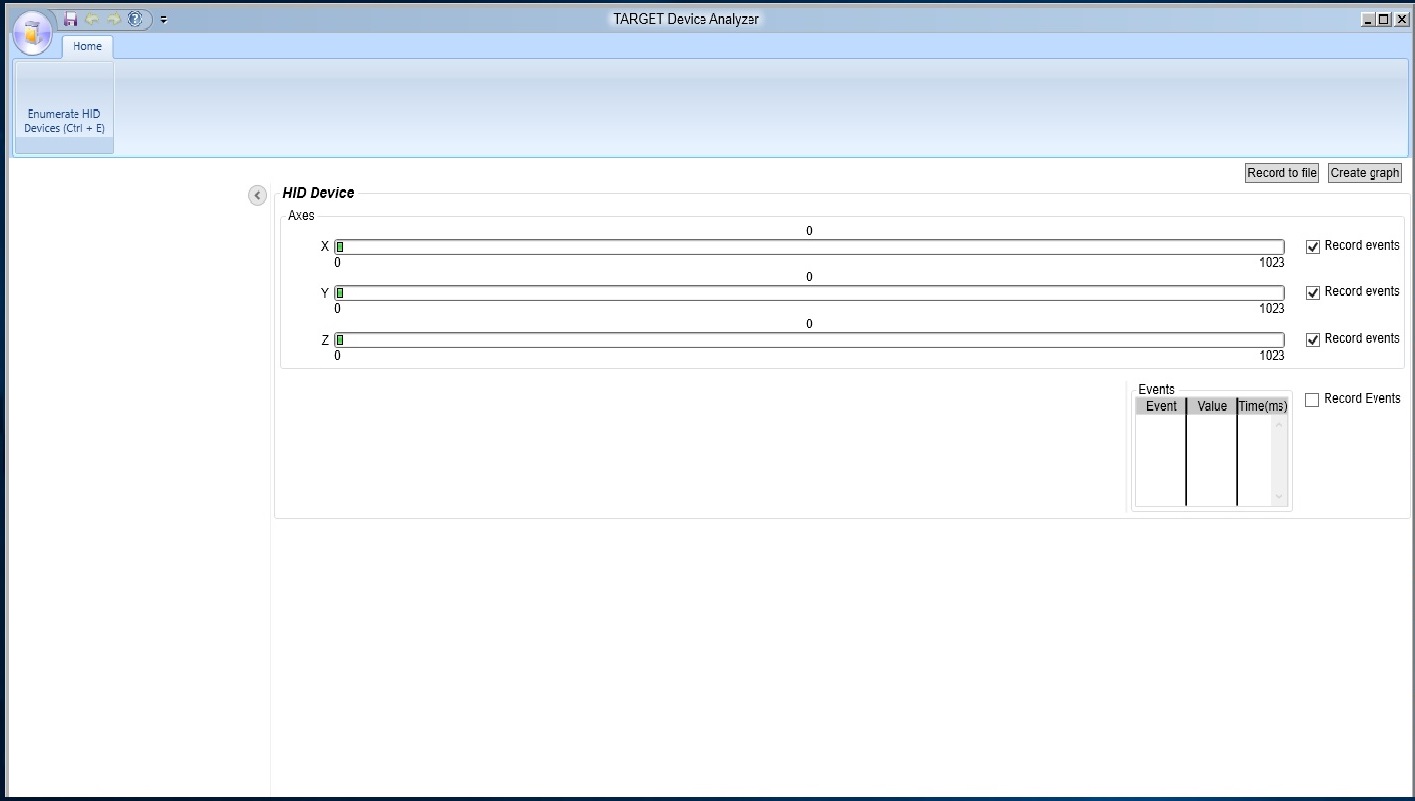1415x801 pixels.
Task: Enable the Record Events checkbox for Events table
Action: [x=1312, y=400]
